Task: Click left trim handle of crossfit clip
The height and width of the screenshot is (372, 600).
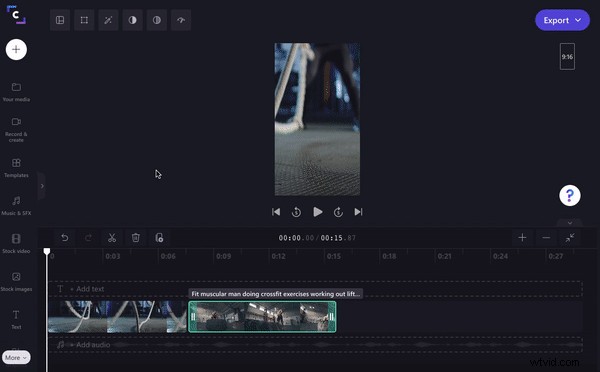Action: (x=193, y=317)
